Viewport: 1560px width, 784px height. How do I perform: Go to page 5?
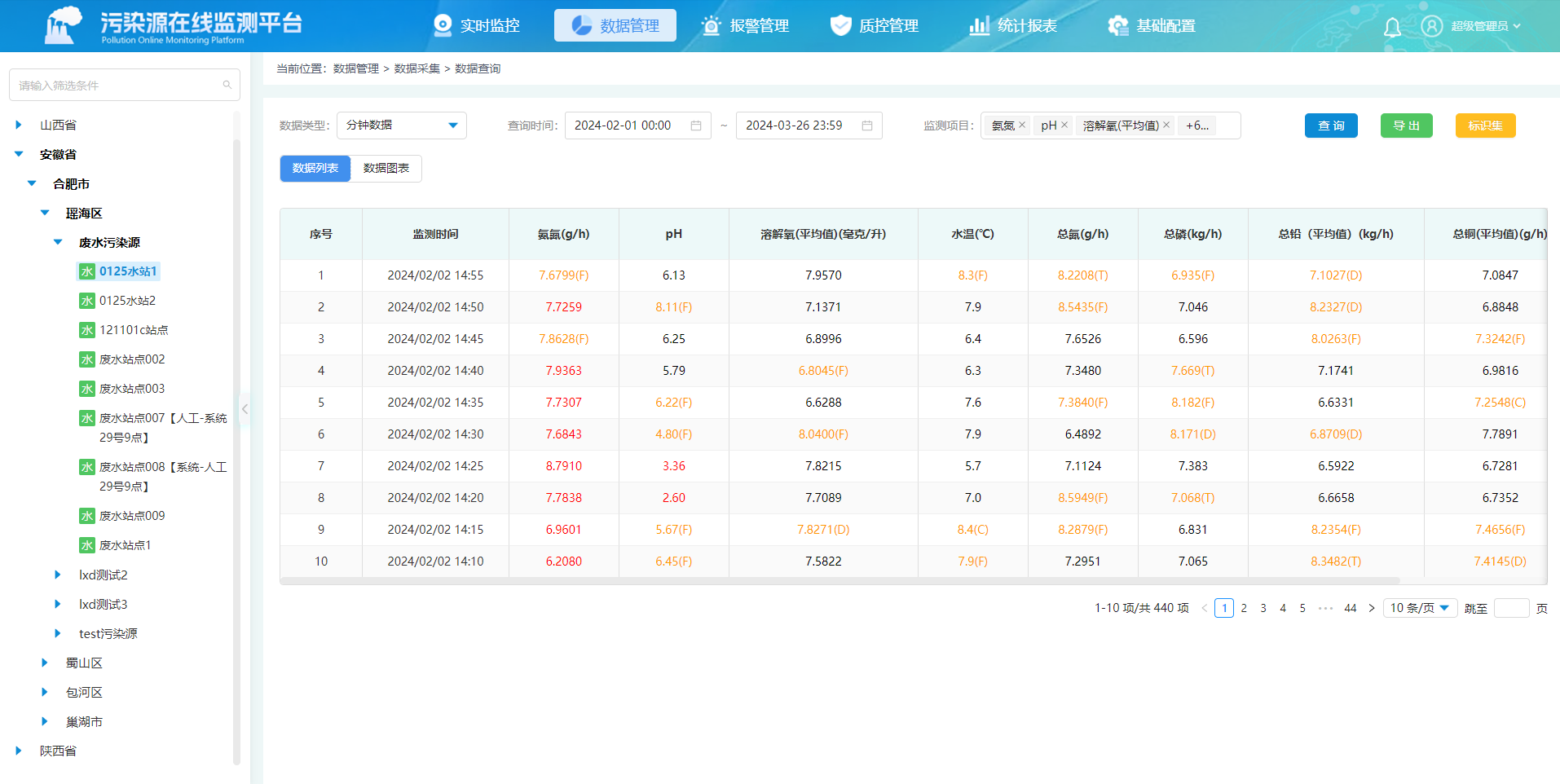[x=1302, y=608]
